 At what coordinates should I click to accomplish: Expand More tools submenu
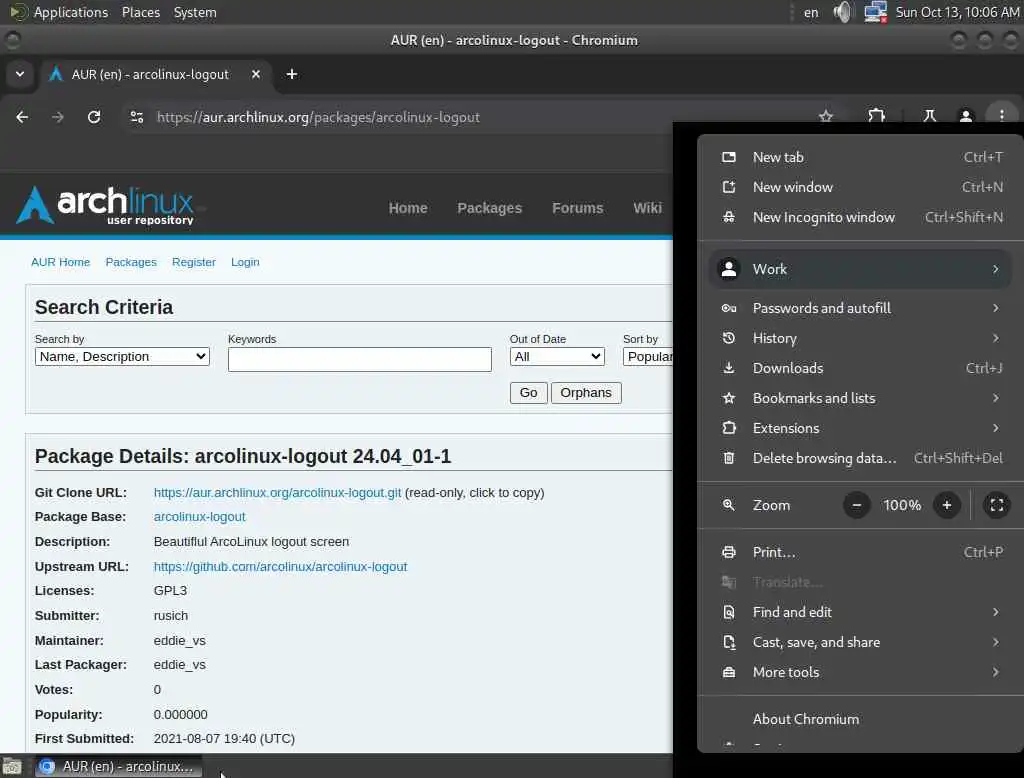tap(861, 672)
